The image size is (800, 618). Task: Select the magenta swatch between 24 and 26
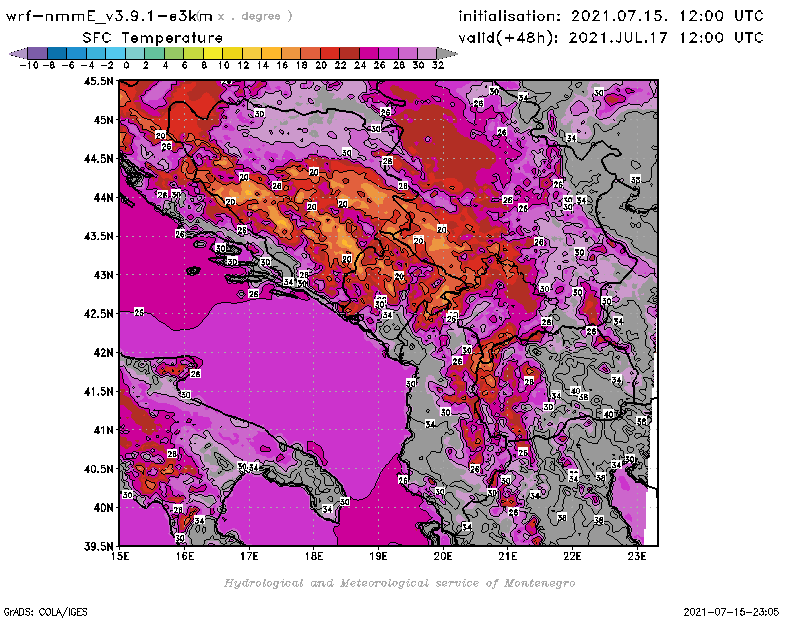[369, 53]
